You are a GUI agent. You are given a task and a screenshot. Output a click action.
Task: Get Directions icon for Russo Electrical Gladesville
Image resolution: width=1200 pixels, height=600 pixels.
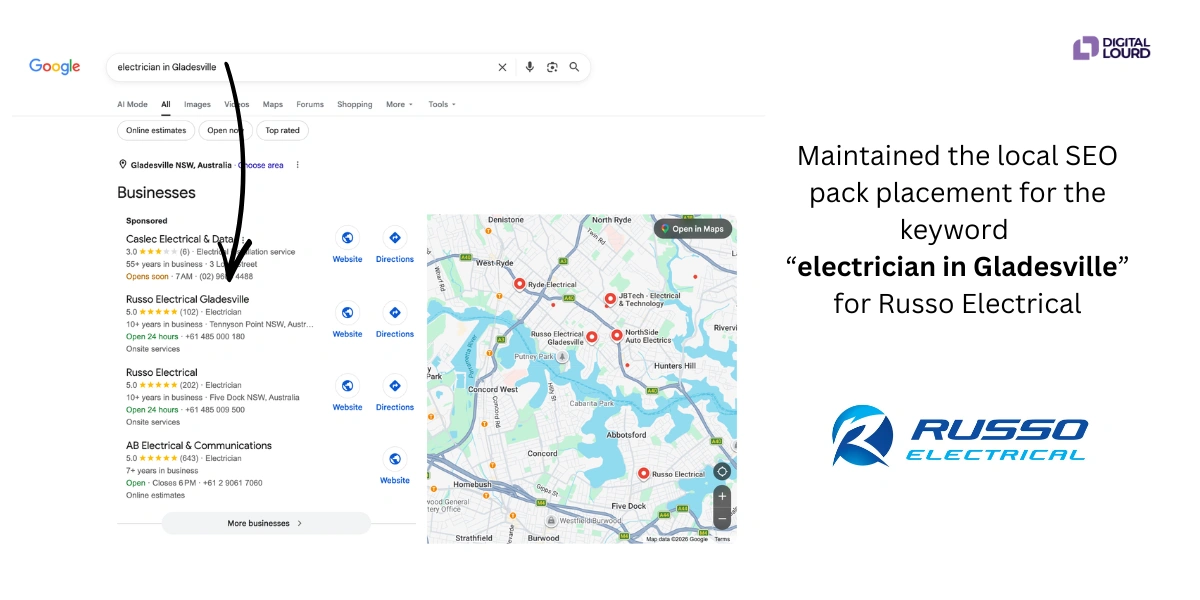395,313
